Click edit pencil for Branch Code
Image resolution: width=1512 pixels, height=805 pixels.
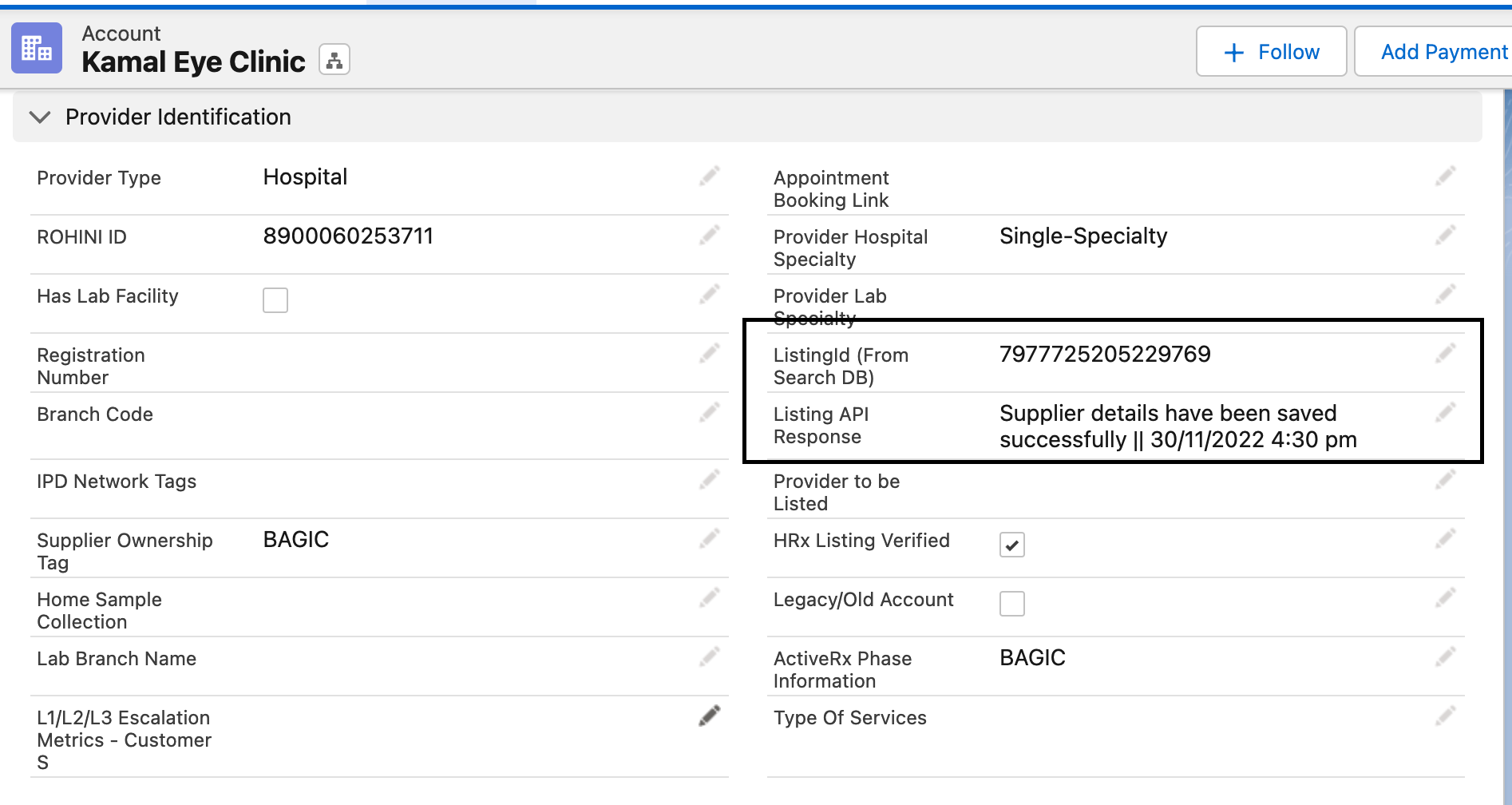[709, 413]
